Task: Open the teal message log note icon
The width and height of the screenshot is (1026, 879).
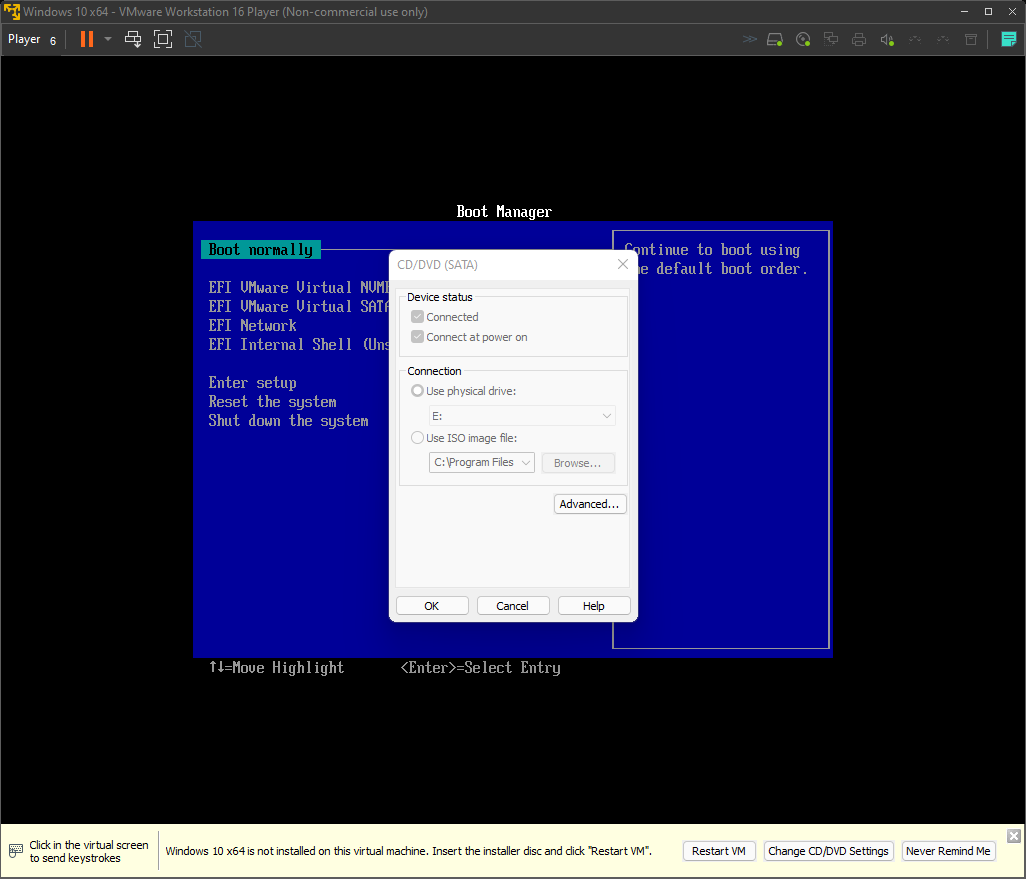Action: tap(1008, 39)
